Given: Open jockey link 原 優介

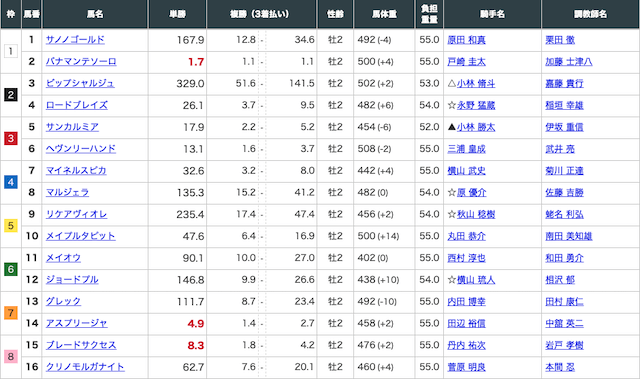Looking at the screenshot, I should (471, 192).
